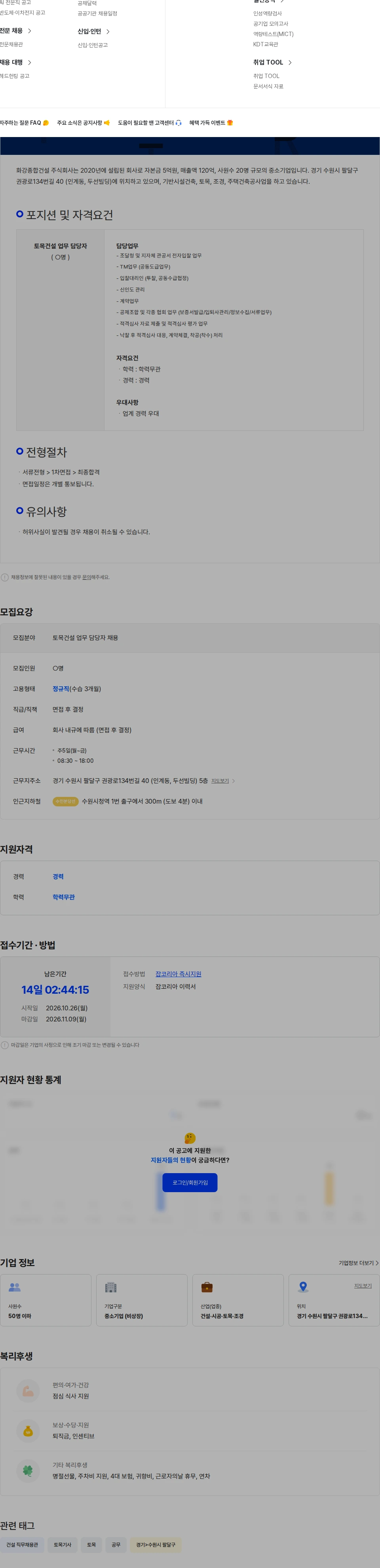Click the 중소기업 (비상장) text

123,1316
